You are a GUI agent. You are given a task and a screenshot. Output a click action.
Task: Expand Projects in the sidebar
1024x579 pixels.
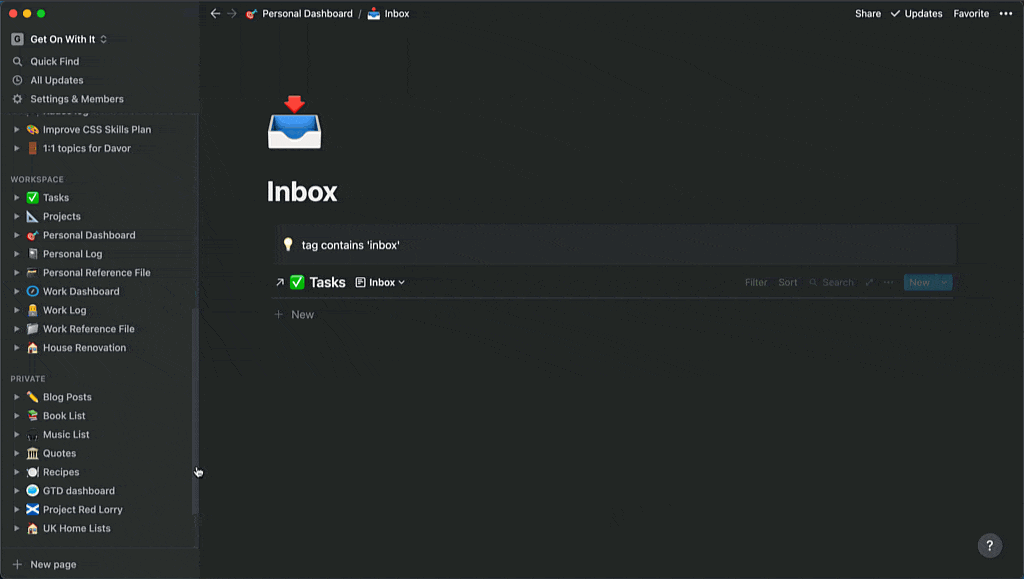point(16,216)
